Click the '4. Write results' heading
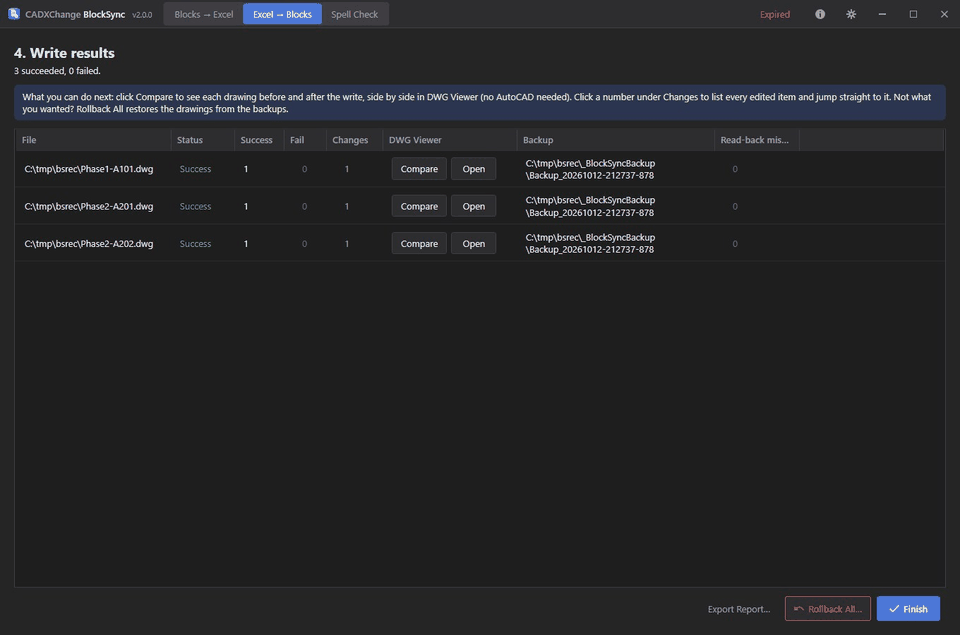Image resolution: width=960 pixels, height=635 pixels. [64, 53]
